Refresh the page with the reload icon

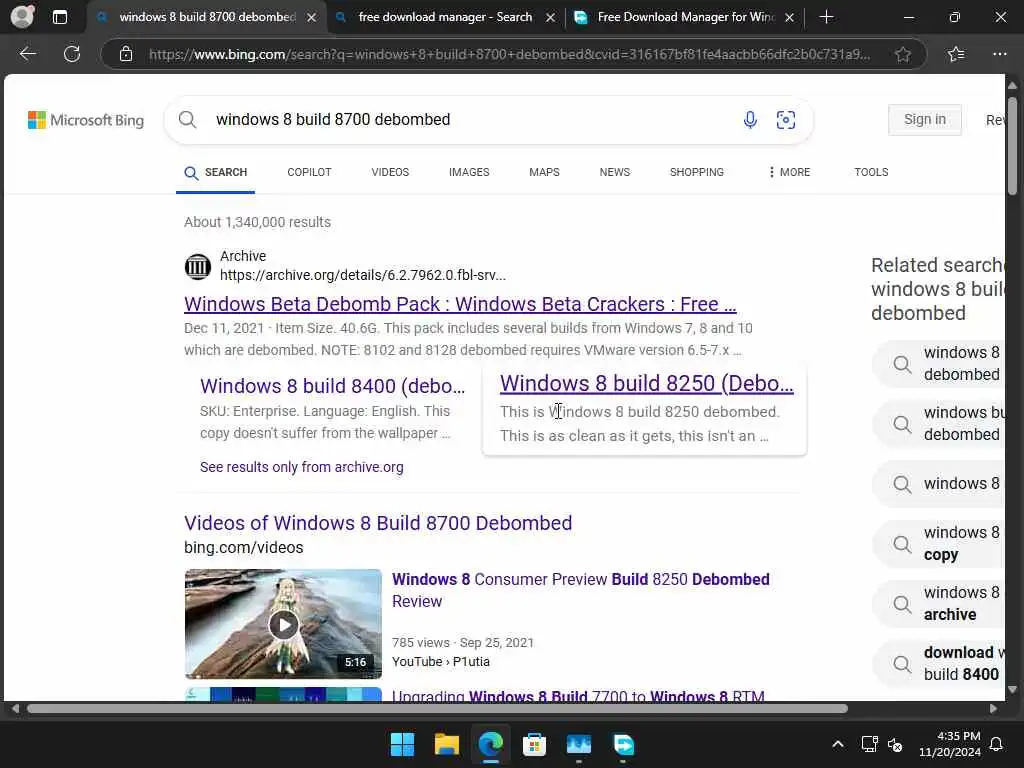point(72,54)
